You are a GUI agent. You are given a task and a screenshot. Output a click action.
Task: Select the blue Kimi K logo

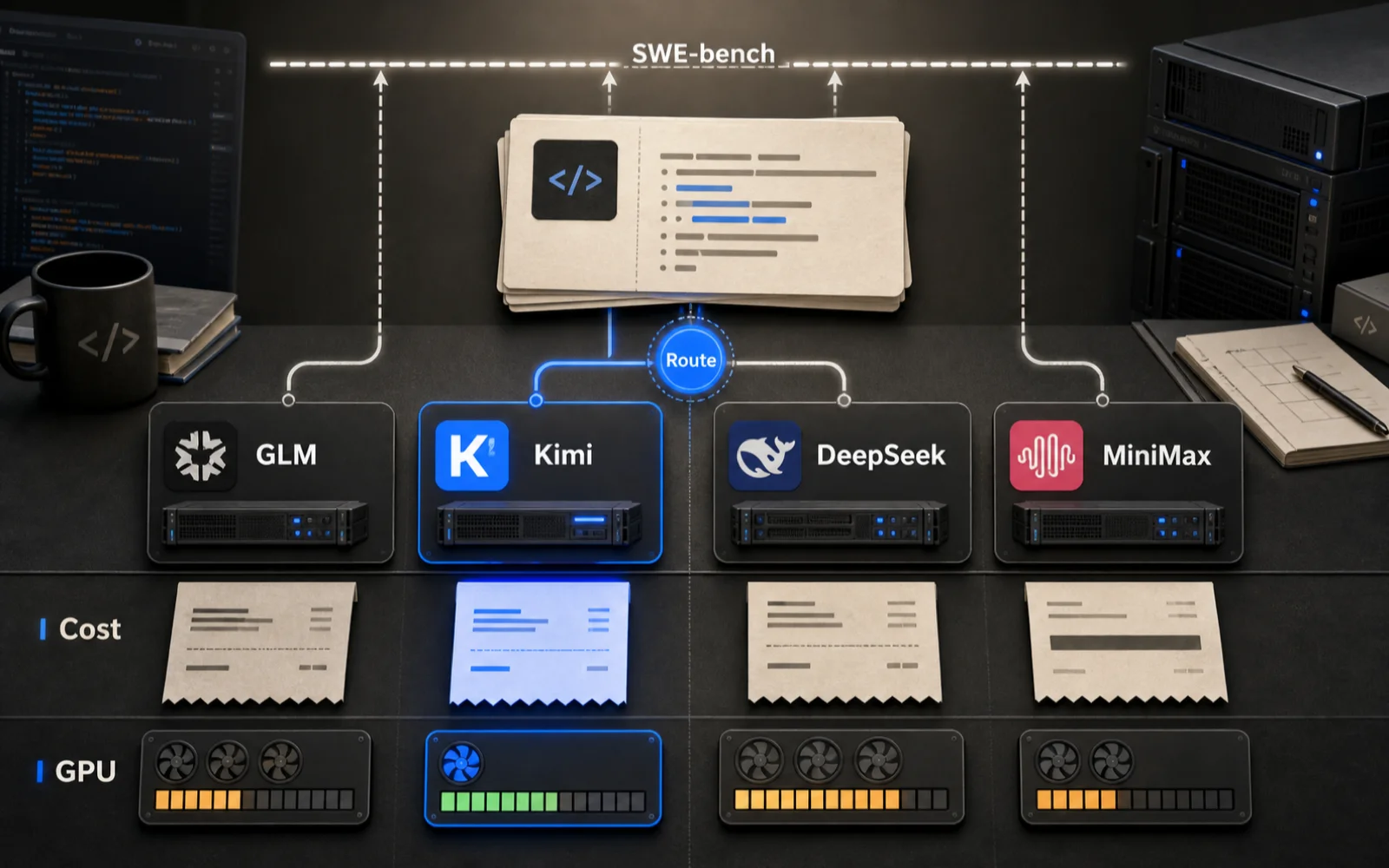point(471,456)
